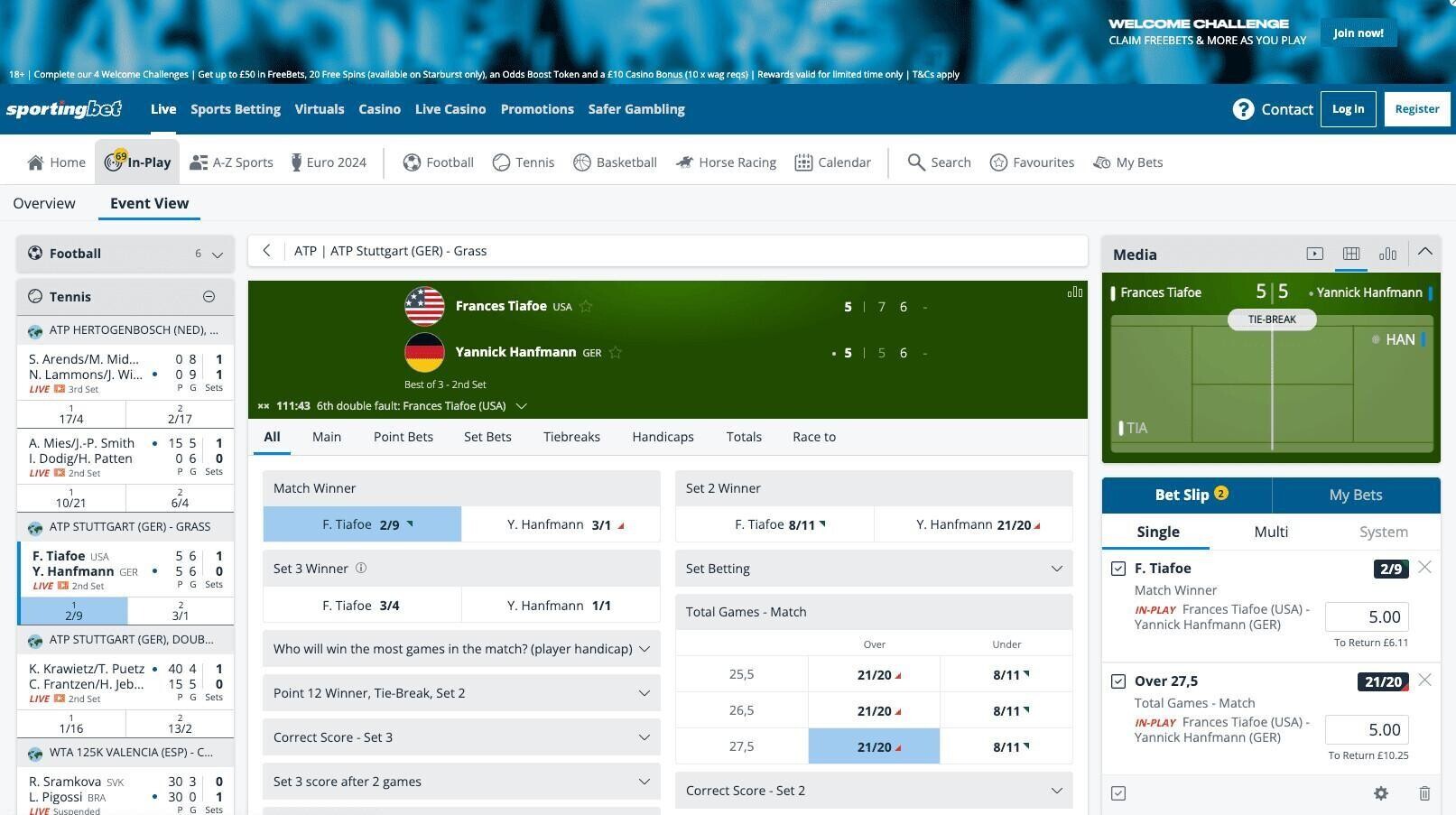
Task: Uncheck the F. Tiafoe bet slip selection
Action: pos(1118,569)
